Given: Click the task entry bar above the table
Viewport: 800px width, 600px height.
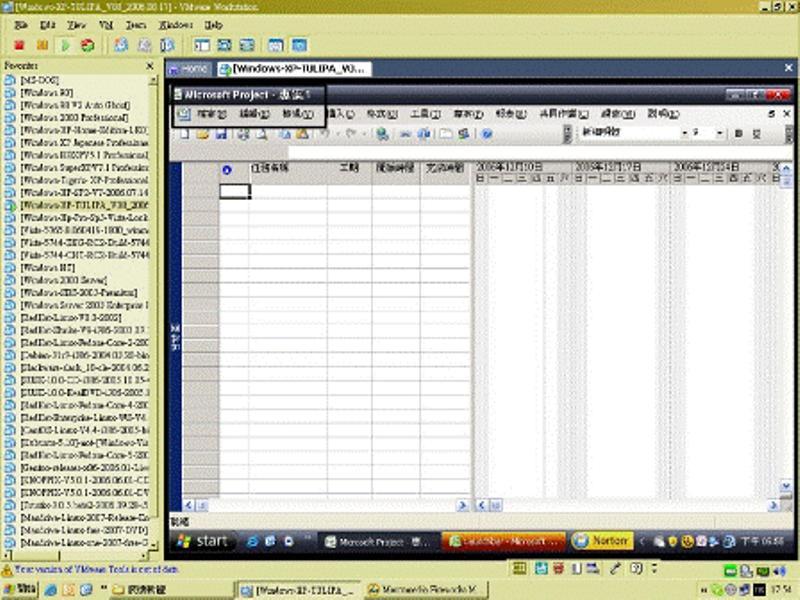Looking at the screenshot, I should point(541,152).
